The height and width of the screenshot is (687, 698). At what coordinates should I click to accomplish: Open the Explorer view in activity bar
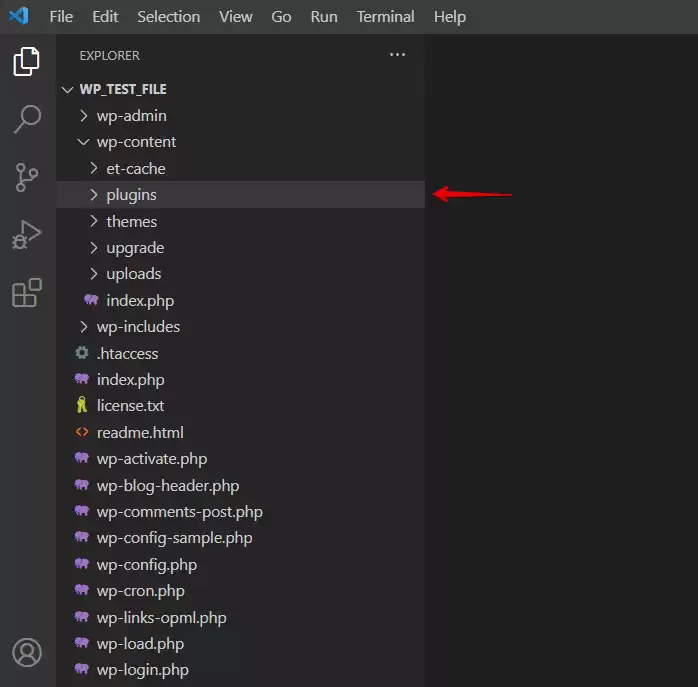[27, 62]
